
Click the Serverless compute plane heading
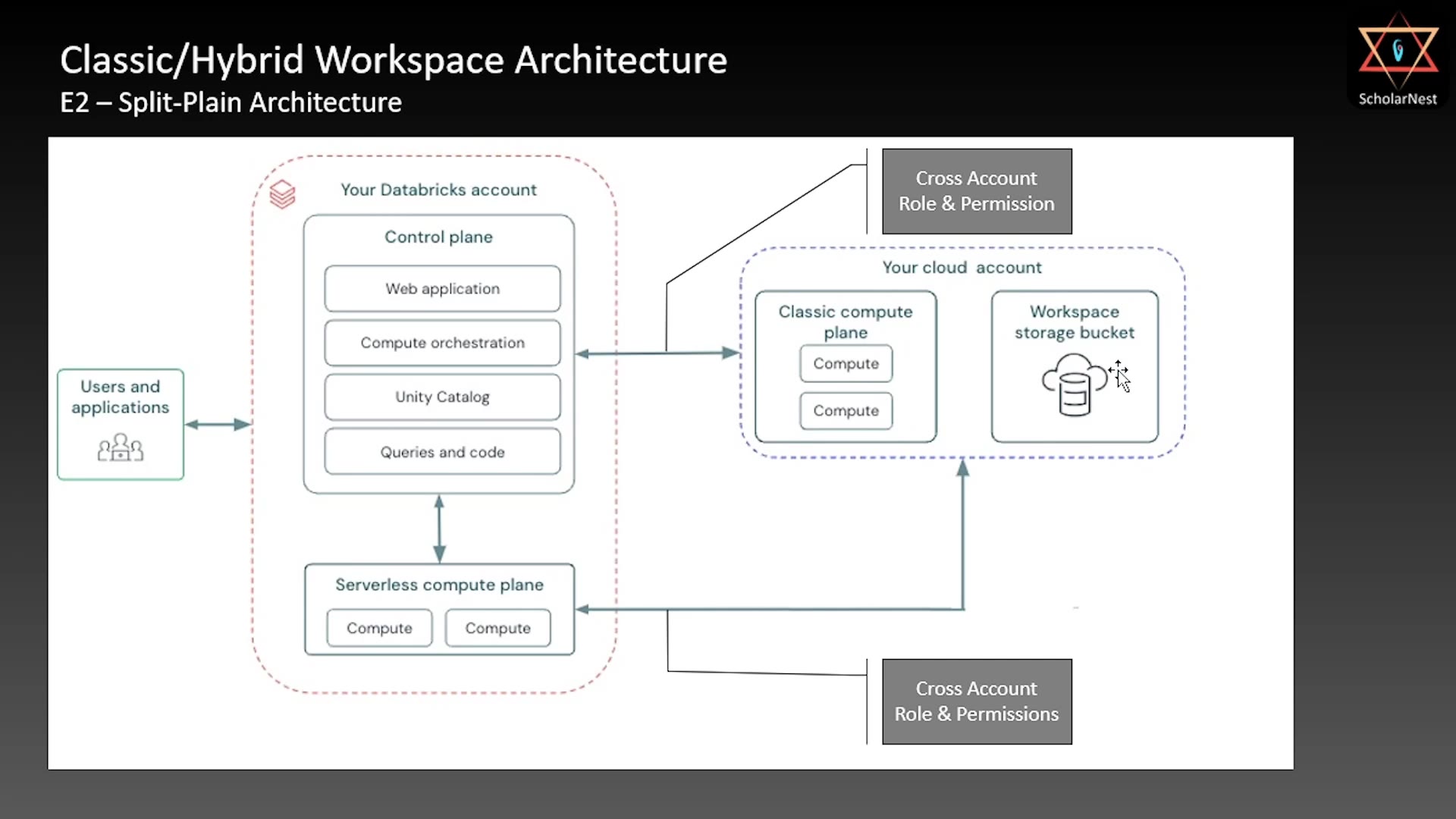pyautogui.click(x=439, y=585)
